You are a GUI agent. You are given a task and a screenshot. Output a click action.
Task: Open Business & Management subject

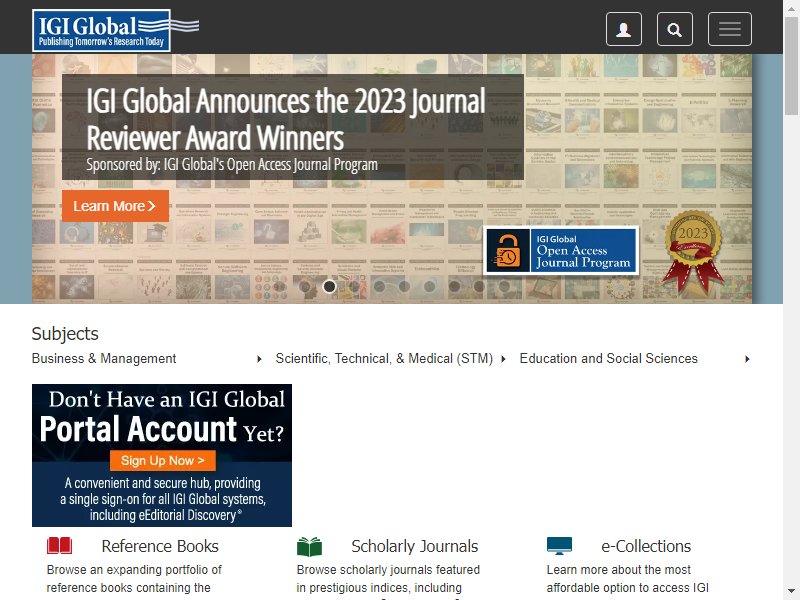(x=104, y=359)
